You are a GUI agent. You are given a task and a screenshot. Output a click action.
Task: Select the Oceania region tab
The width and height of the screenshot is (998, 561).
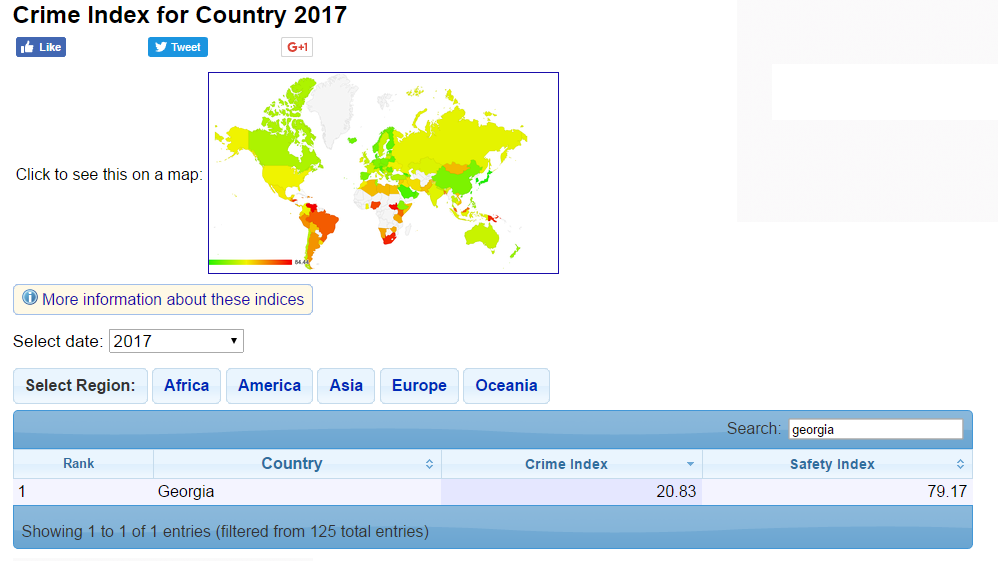506,386
